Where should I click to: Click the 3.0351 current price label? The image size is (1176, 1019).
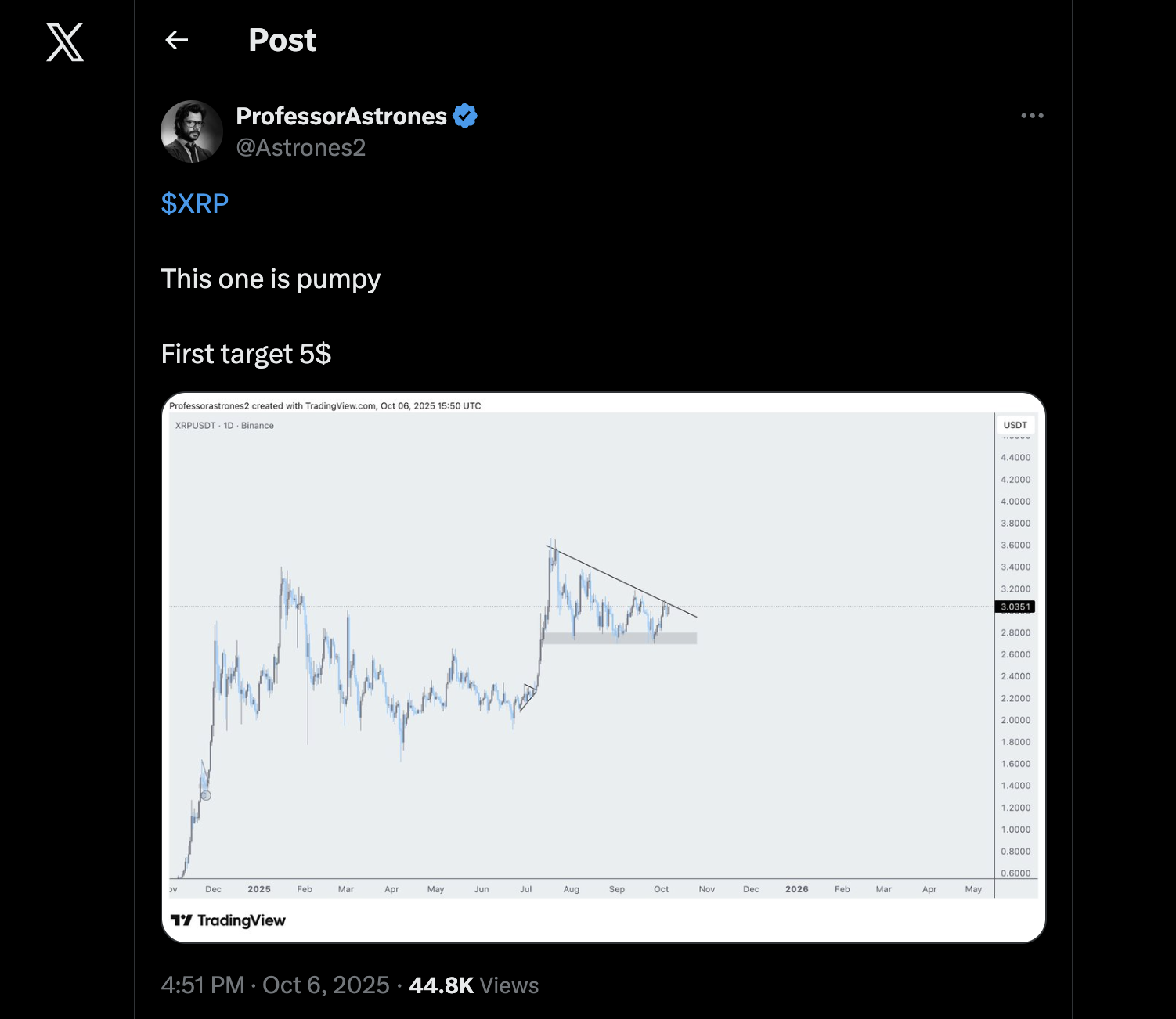pos(1015,607)
